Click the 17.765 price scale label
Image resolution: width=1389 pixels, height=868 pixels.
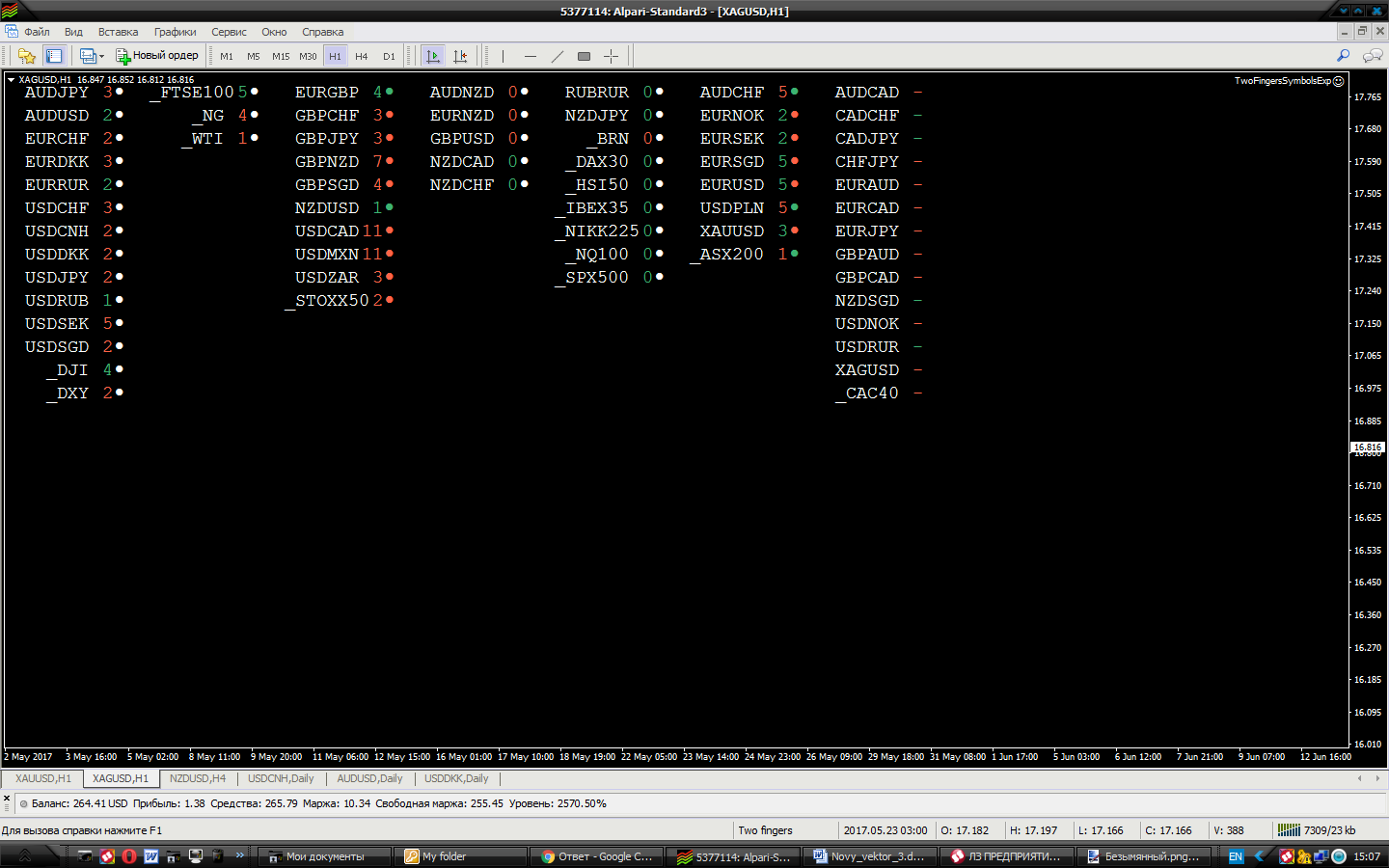click(x=1368, y=97)
